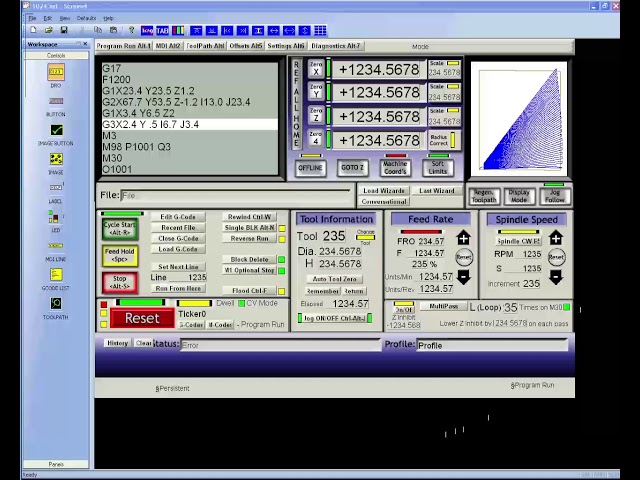Switch to the Diagnostics Alt-7 tab
Viewport: 640px width, 480px height.
(336, 46)
